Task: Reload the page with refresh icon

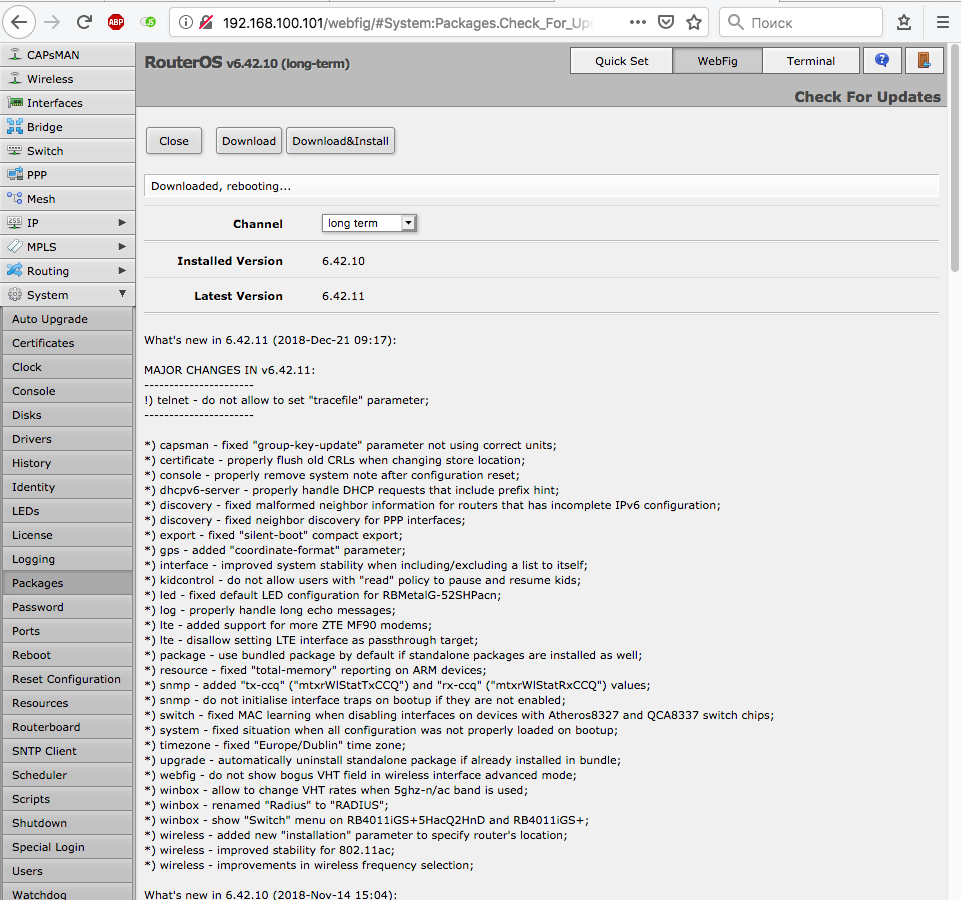Action: [84, 23]
